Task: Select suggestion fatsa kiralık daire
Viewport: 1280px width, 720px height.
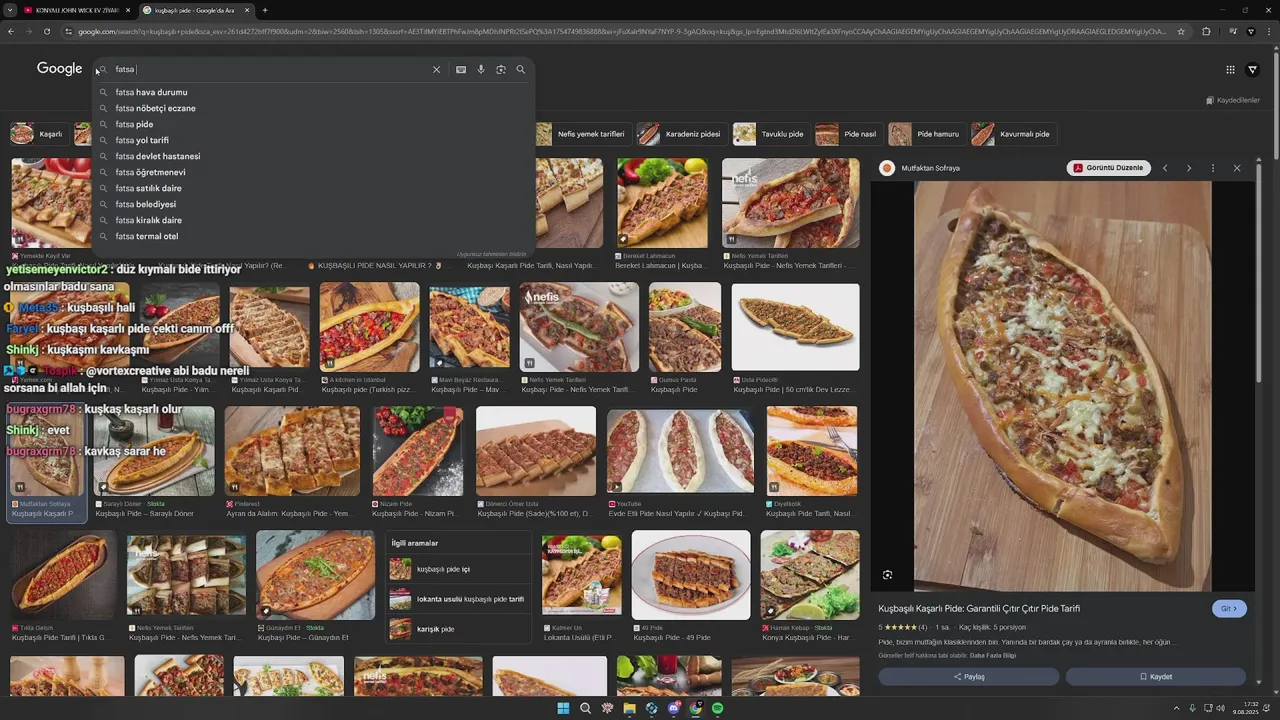Action: [x=315, y=220]
